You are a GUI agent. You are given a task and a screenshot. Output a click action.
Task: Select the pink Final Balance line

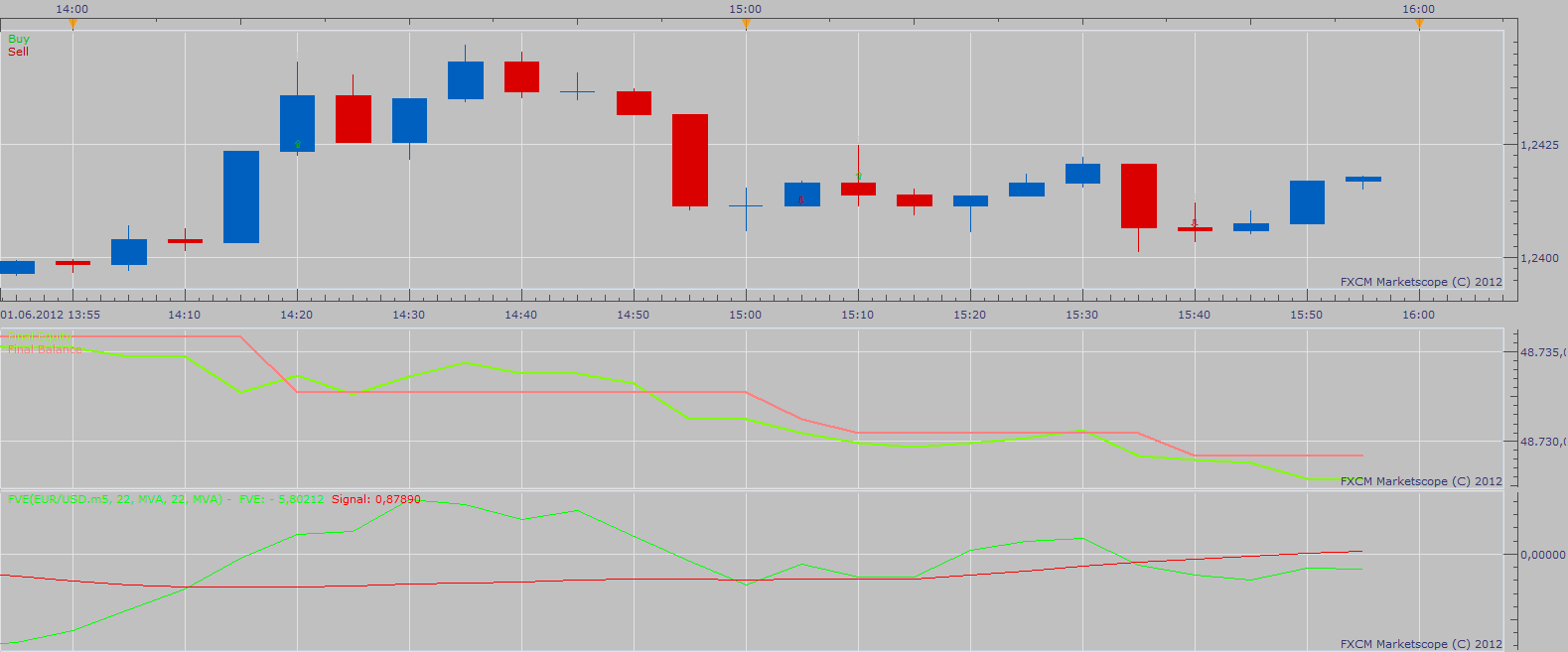(521, 392)
